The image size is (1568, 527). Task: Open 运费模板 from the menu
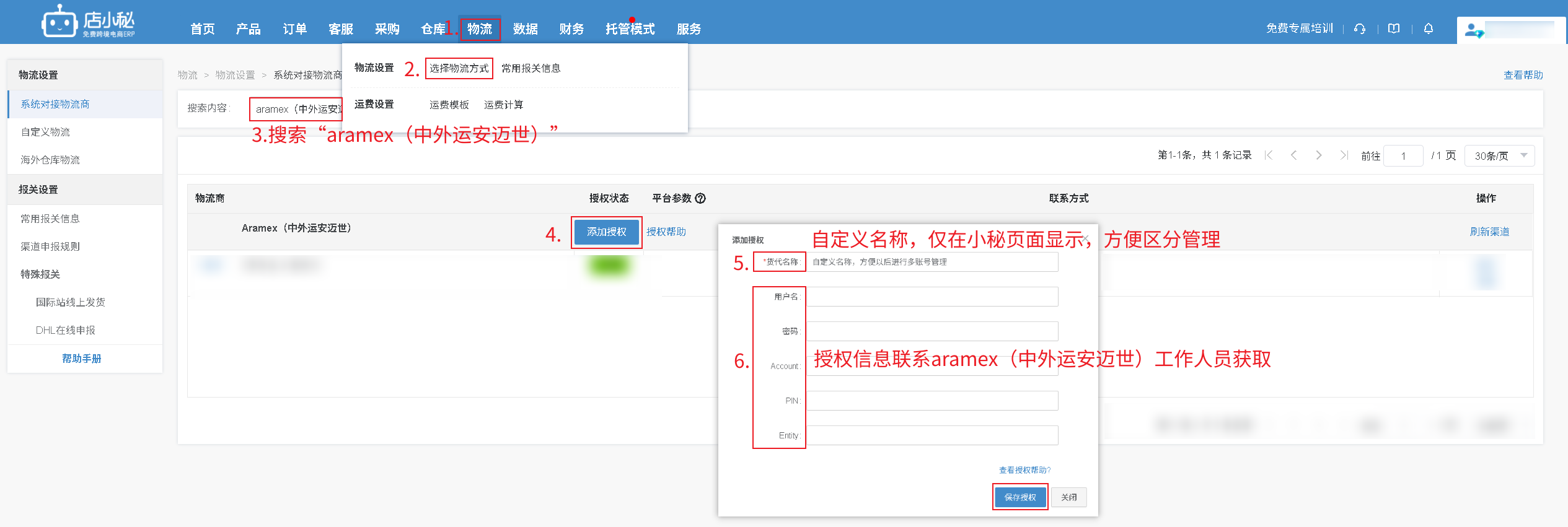click(449, 105)
